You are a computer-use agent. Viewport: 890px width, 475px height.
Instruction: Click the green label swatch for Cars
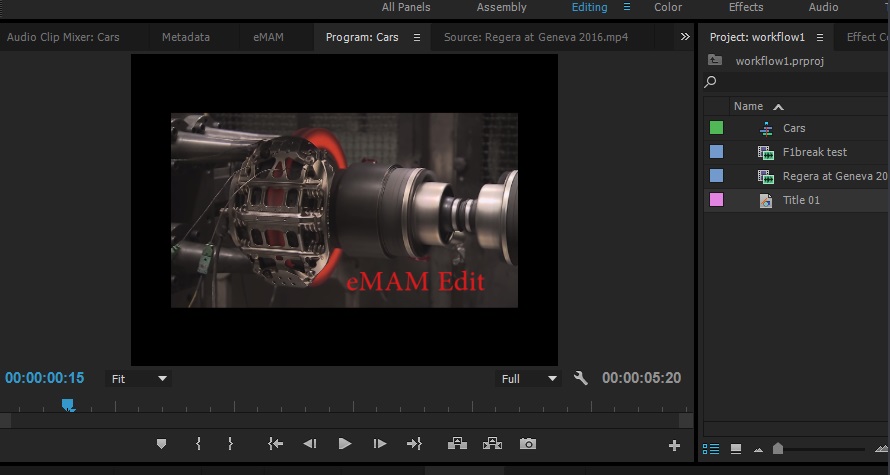coord(716,128)
